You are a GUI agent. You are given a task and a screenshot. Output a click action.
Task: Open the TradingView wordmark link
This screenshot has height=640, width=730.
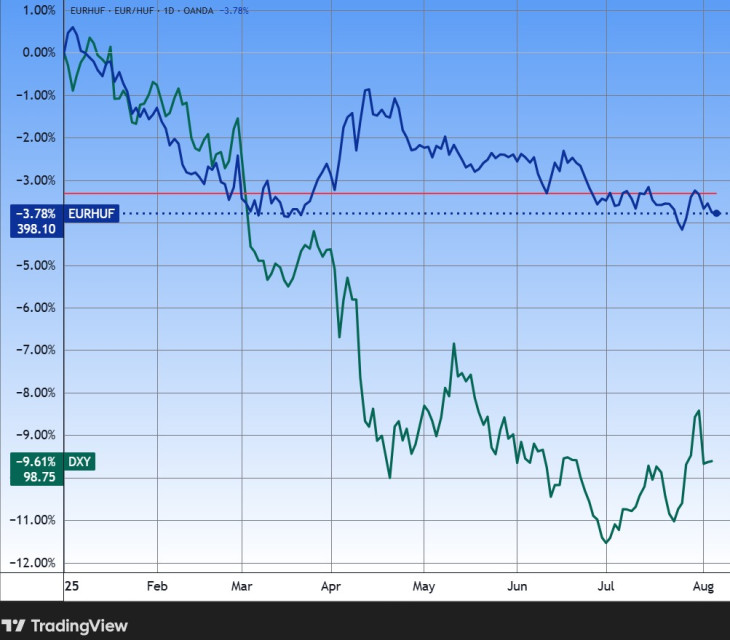click(x=79, y=626)
